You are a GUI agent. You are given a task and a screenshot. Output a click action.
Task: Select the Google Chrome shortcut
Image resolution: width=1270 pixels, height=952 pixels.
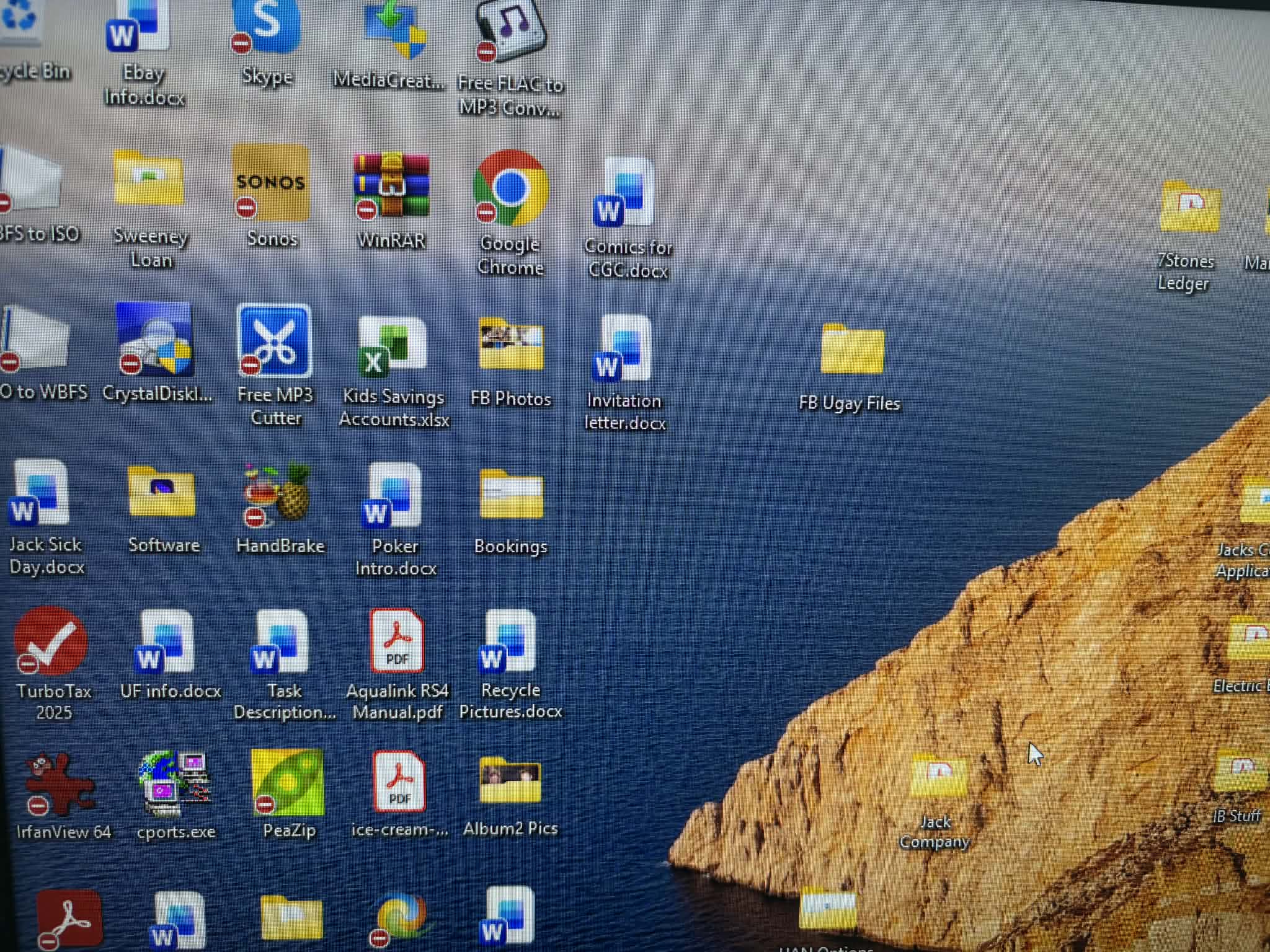pos(510,188)
